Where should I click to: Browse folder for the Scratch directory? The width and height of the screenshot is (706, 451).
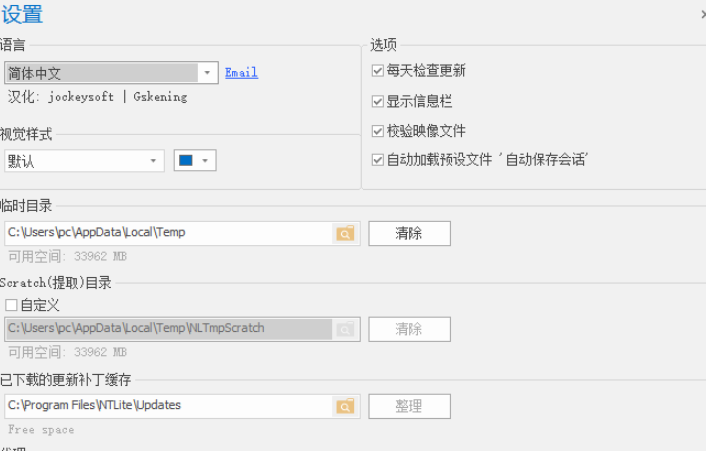pos(345,329)
